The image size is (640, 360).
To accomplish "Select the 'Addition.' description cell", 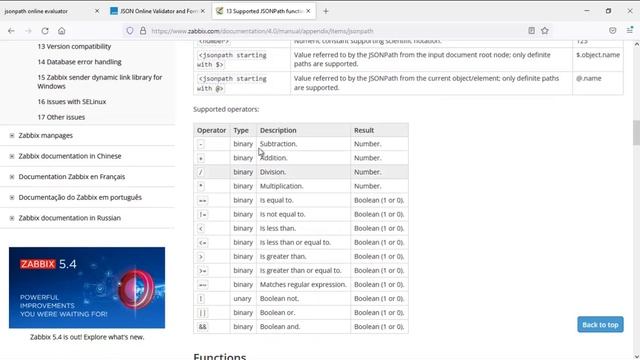I will (x=303, y=158).
